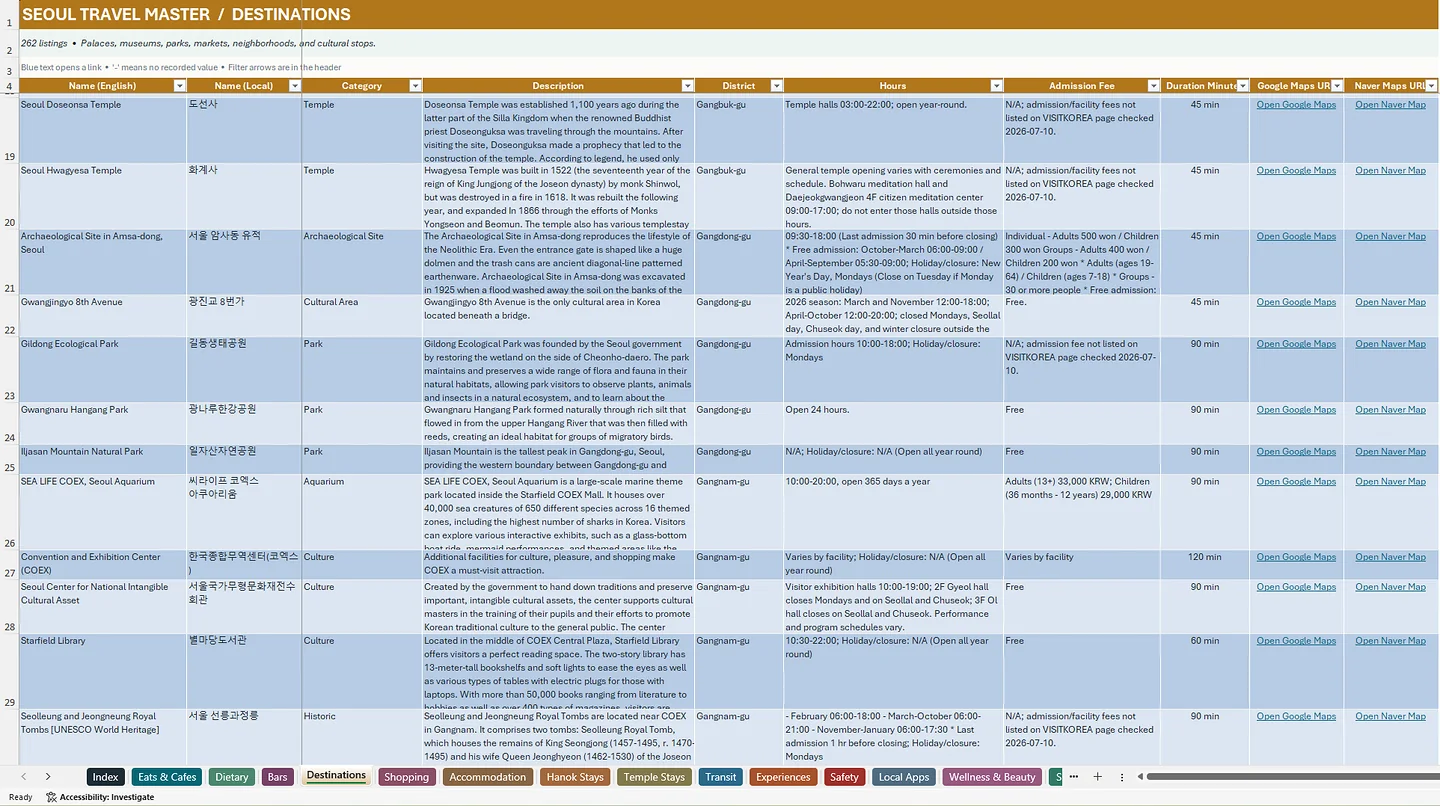The height and width of the screenshot is (806, 1440).
Task: Open the Local Apps sheet tab
Action: pos(904,777)
